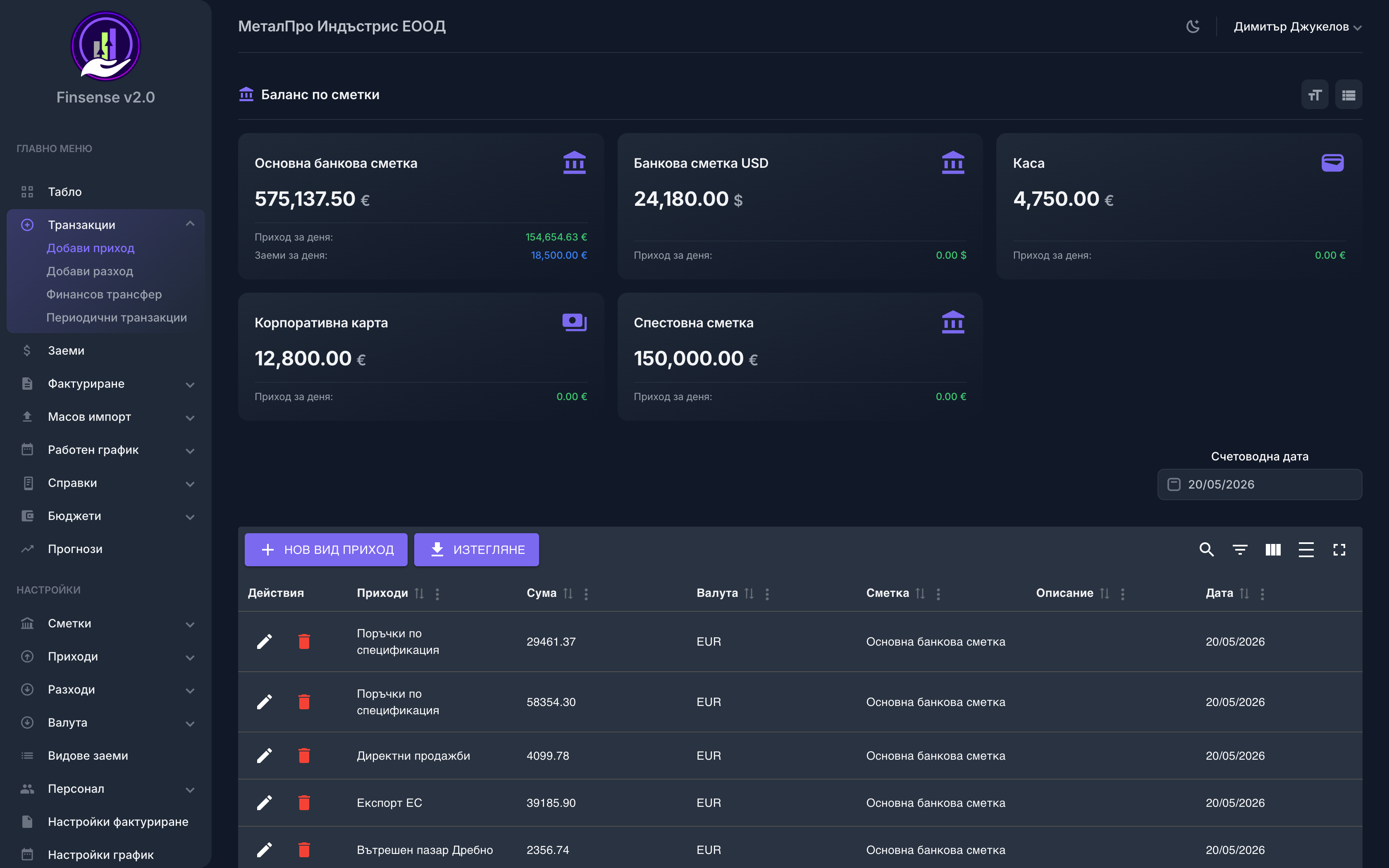Expand the Бюджети menu
1389x868 pixels.
click(x=105, y=516)
